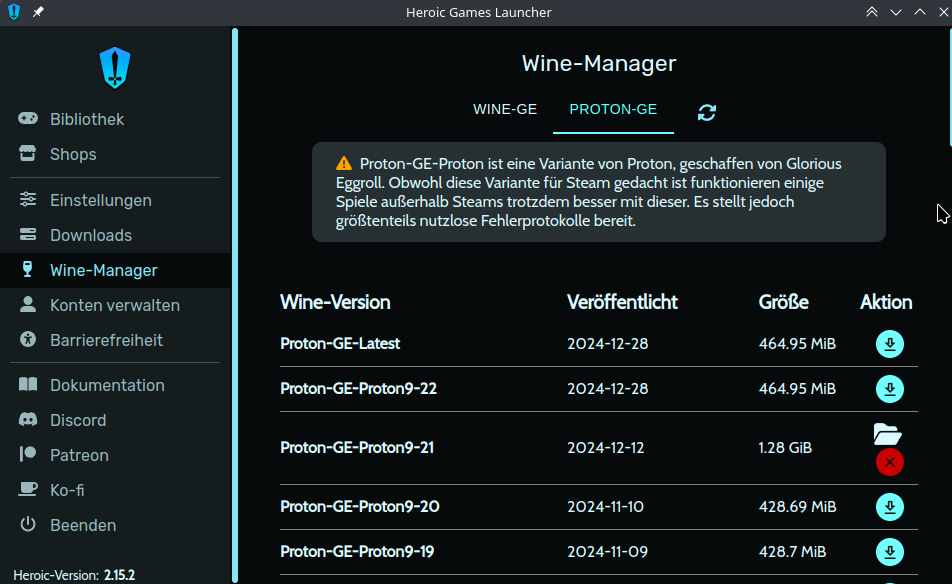This screenshot has width=952, height=584.
Task: Download Proton-GE-Latest
Action: [x=889, y=344]
